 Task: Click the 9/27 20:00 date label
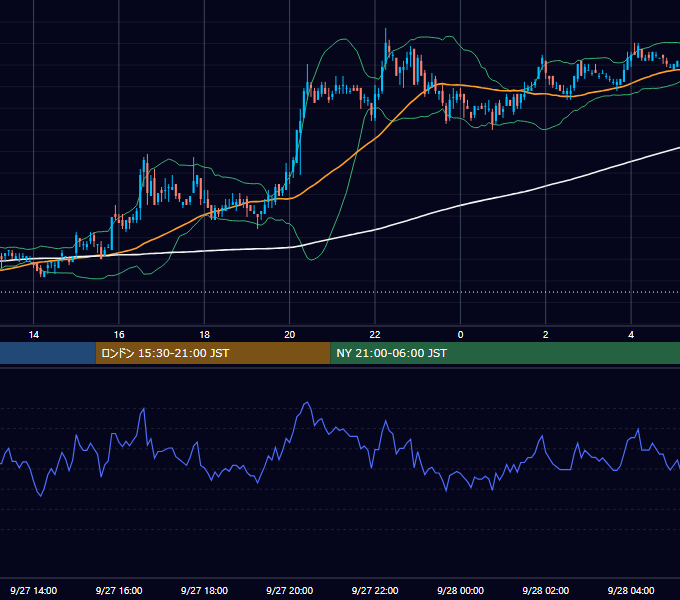(x=290, y=590)
